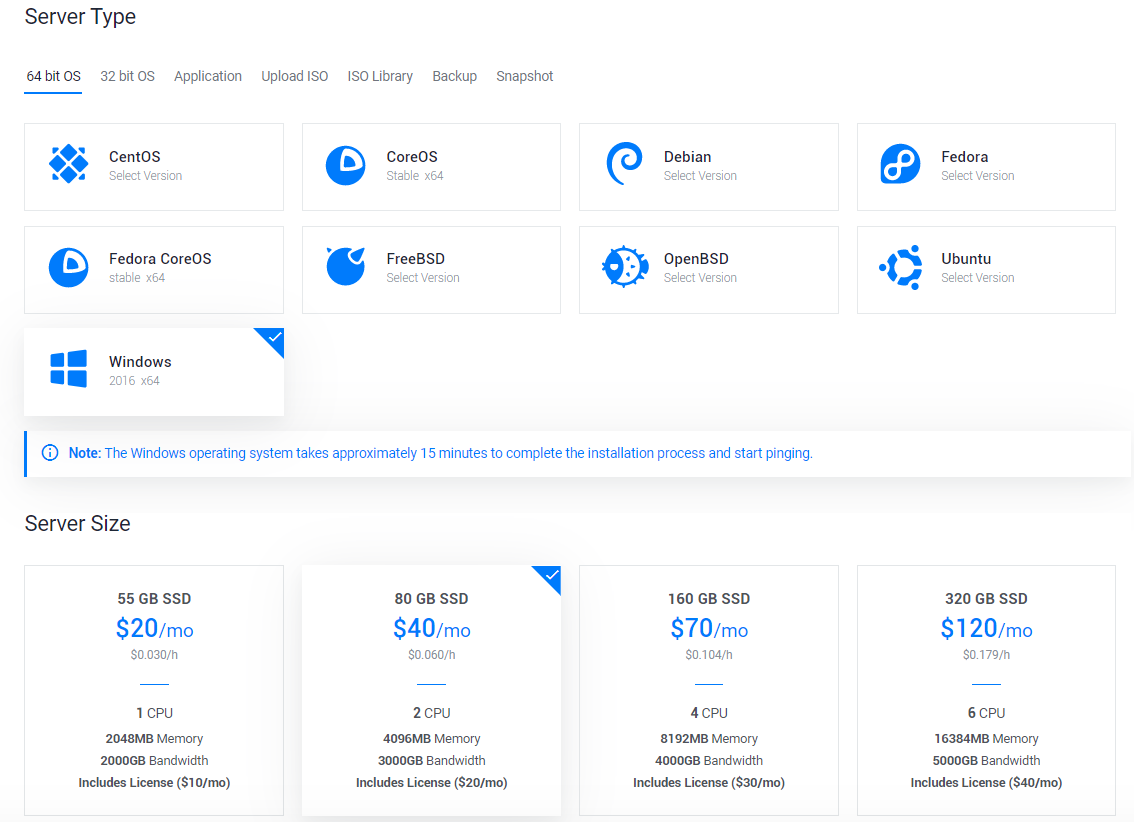This screenshot has width=1134, height=822.
Task: Click the CoreOS name label
Action: click(x=412, y=157)
